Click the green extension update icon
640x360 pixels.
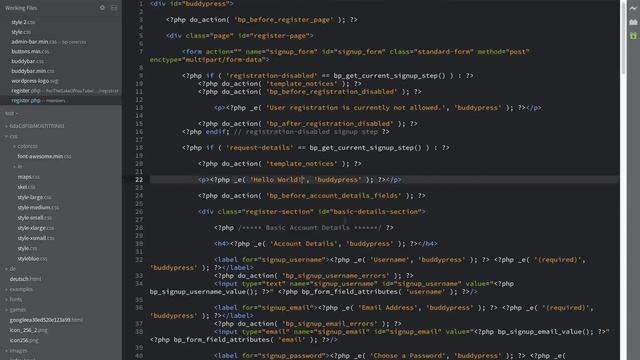[633, 36]
